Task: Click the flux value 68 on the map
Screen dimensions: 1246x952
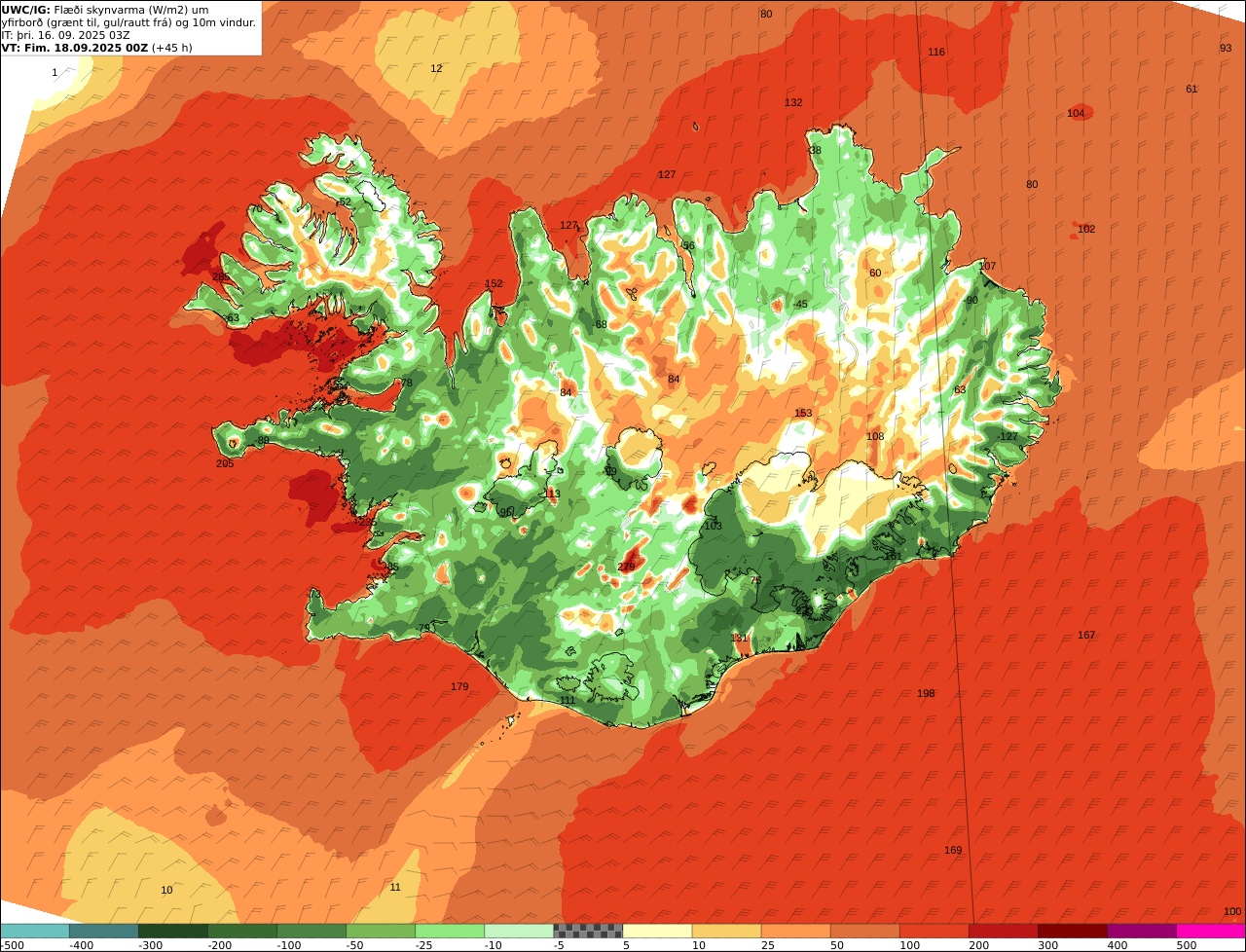Action: click(x=602, y=324)
